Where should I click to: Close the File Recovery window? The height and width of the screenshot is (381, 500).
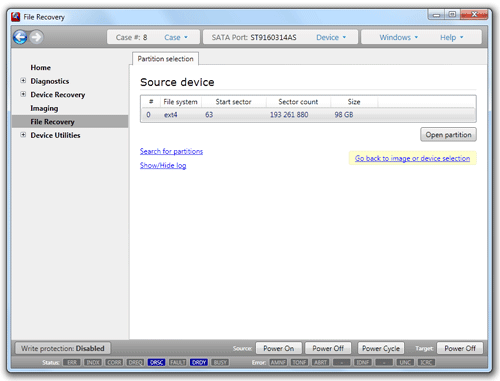474,15
